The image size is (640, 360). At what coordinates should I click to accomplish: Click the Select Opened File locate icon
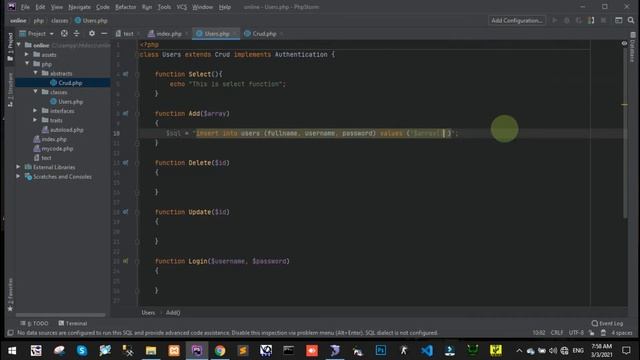click(64, 33)
